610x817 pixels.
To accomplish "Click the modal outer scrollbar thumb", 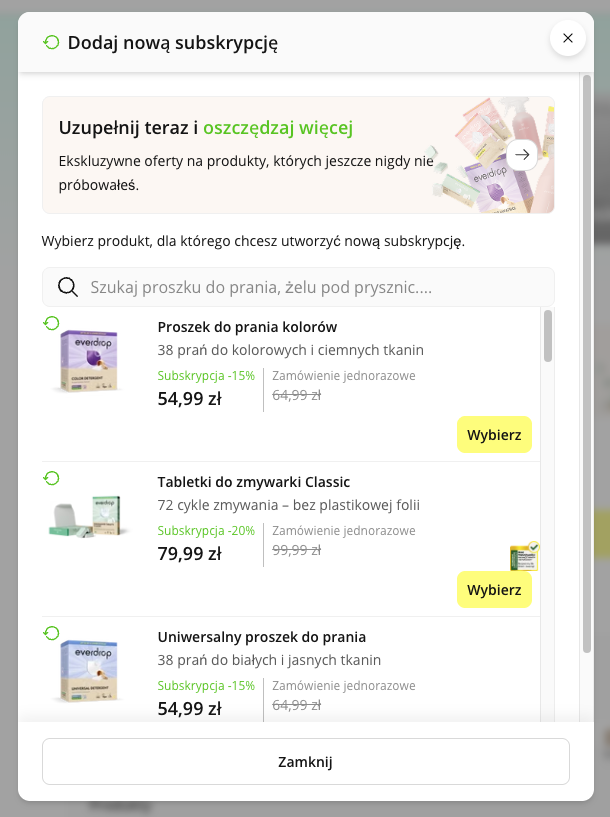I will (x=587, y=364).
